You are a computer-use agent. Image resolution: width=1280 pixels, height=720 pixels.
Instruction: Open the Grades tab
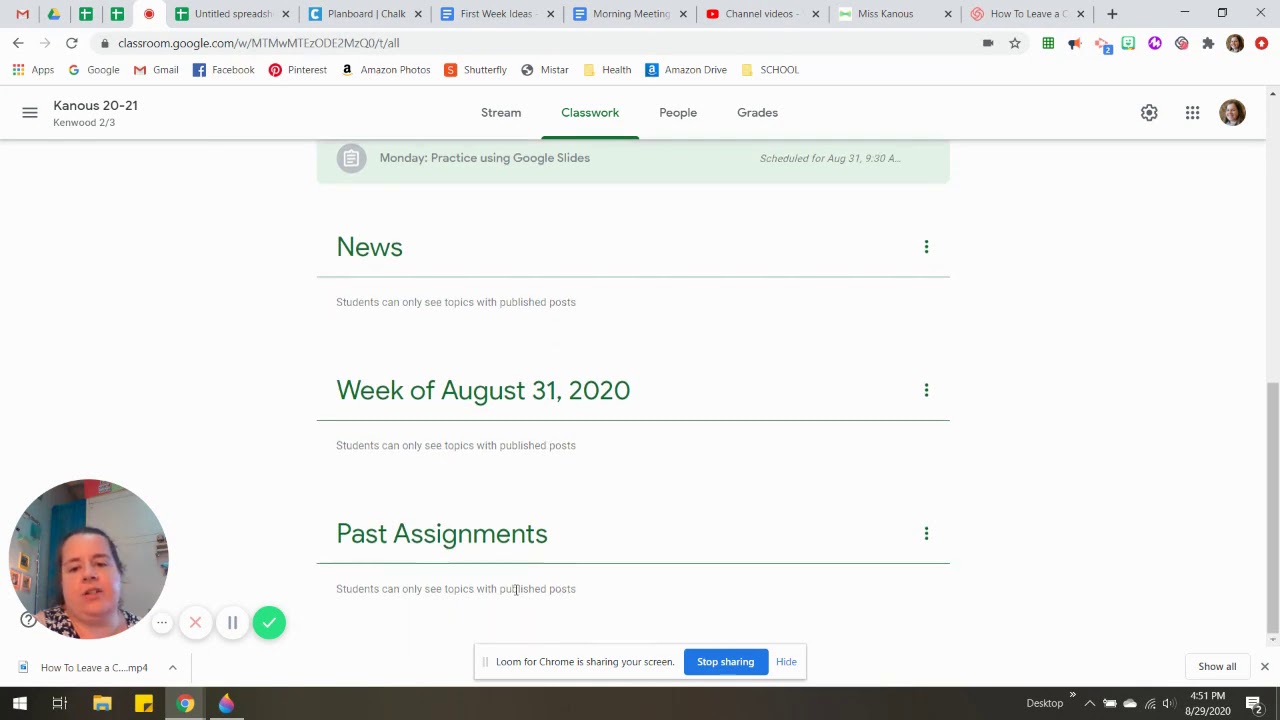click(x=757, y=113)
